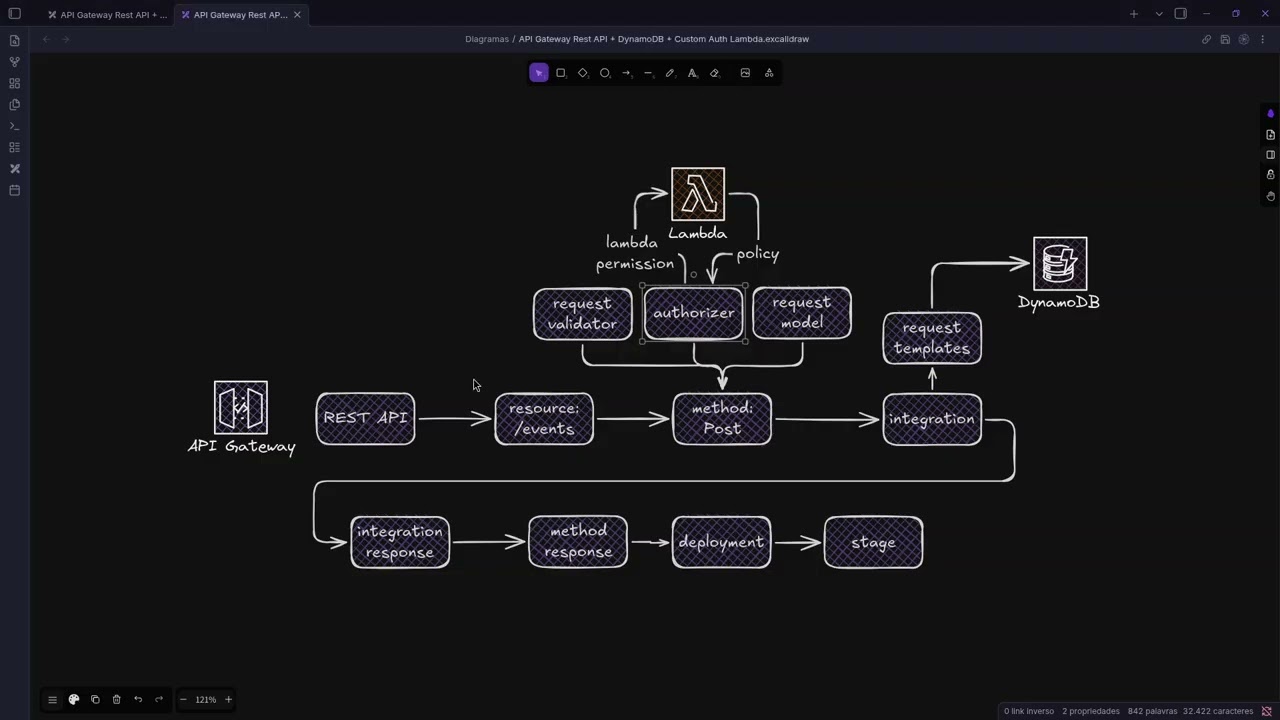The height and width of the screenshot is (720, 1280).
Task: Click zoom out minus button
Action: [183, 700]
